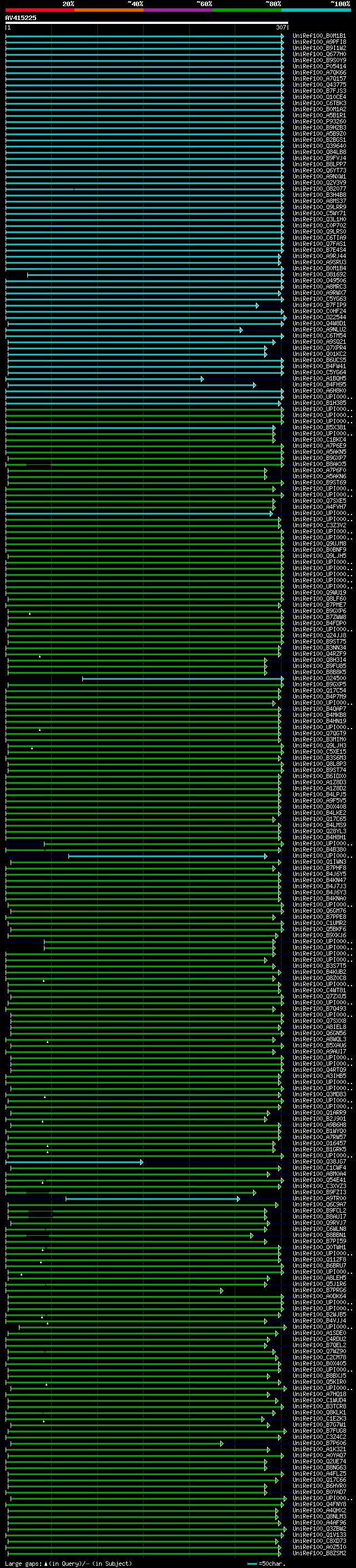The height and width of the screenshot is (1568, 356).
Task: Click hit label UniRef100_B8AKX5
Action: tap(319, 464)
